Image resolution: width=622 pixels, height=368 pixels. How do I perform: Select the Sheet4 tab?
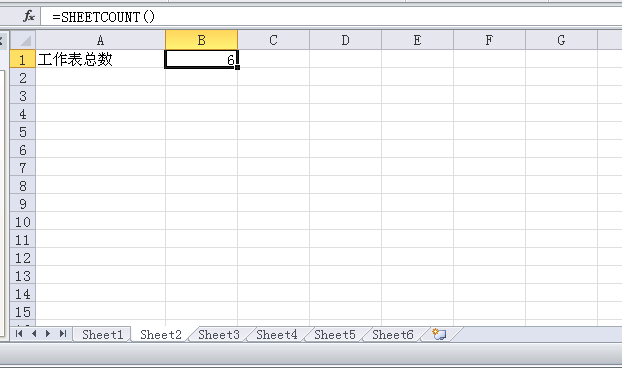[x=276, y=335]
